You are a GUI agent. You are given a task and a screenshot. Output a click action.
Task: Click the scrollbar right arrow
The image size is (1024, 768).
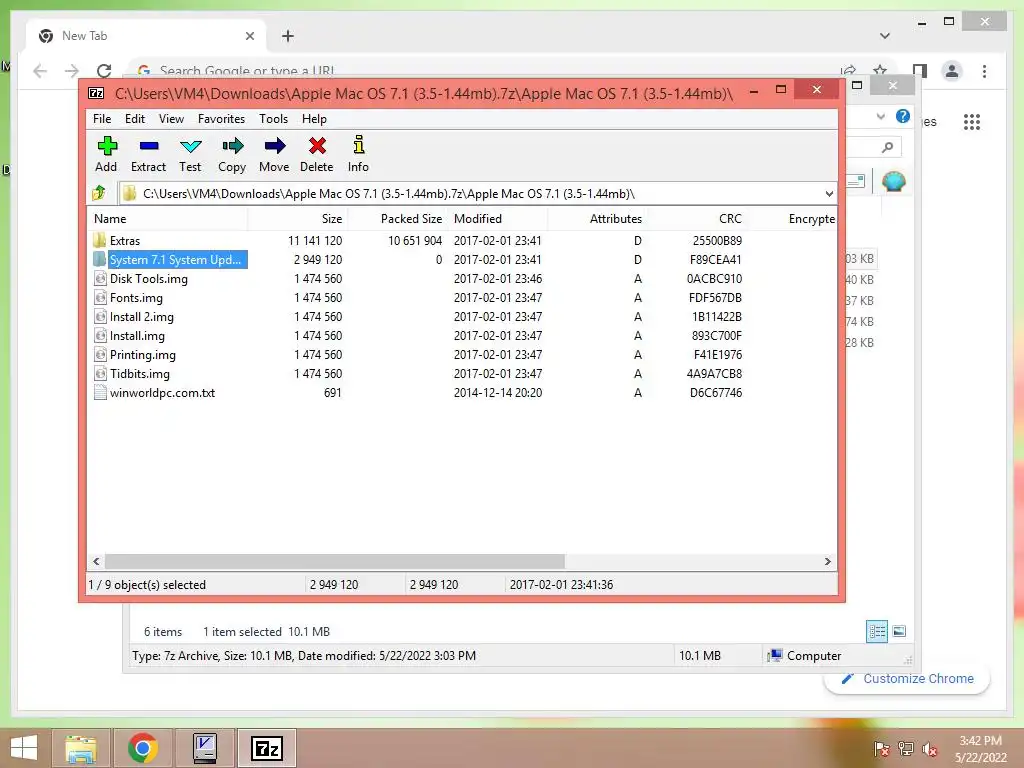(827, 562)
